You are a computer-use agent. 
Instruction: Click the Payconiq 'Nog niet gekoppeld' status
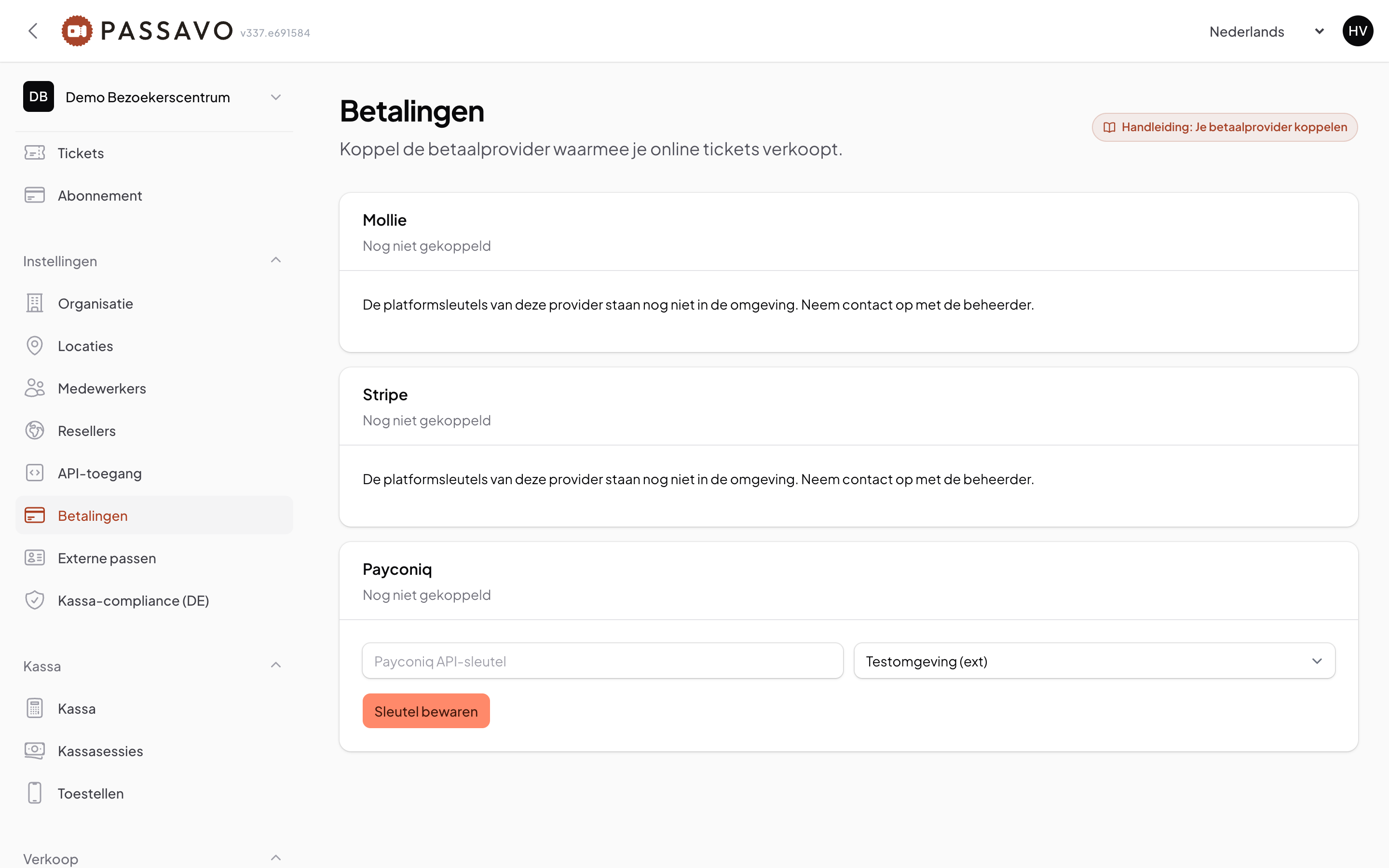(426, 596)
